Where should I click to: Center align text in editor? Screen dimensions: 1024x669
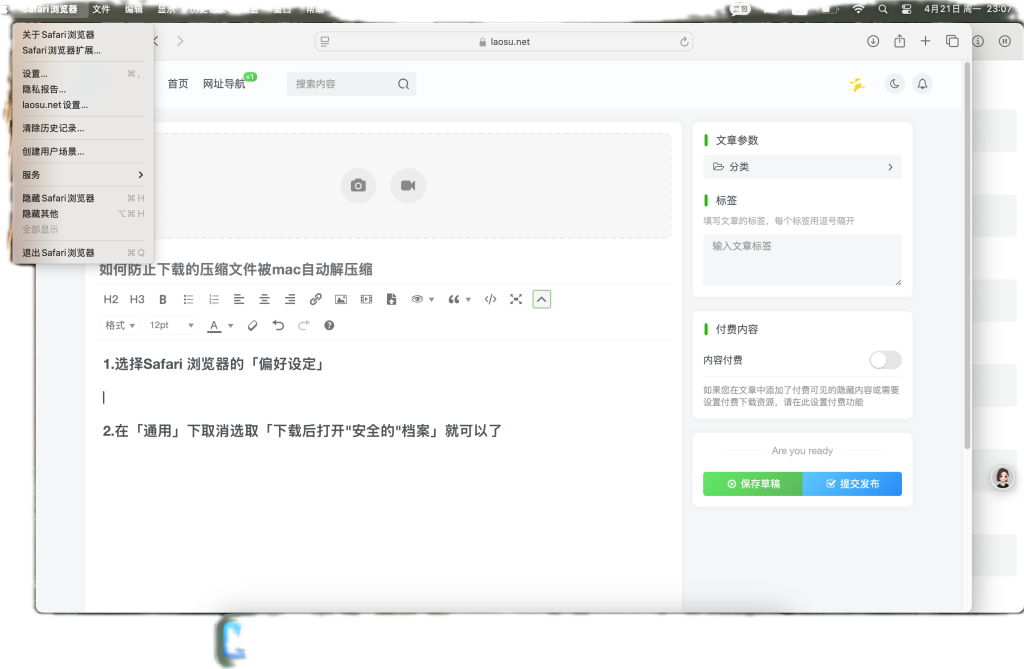click(264, 299)
